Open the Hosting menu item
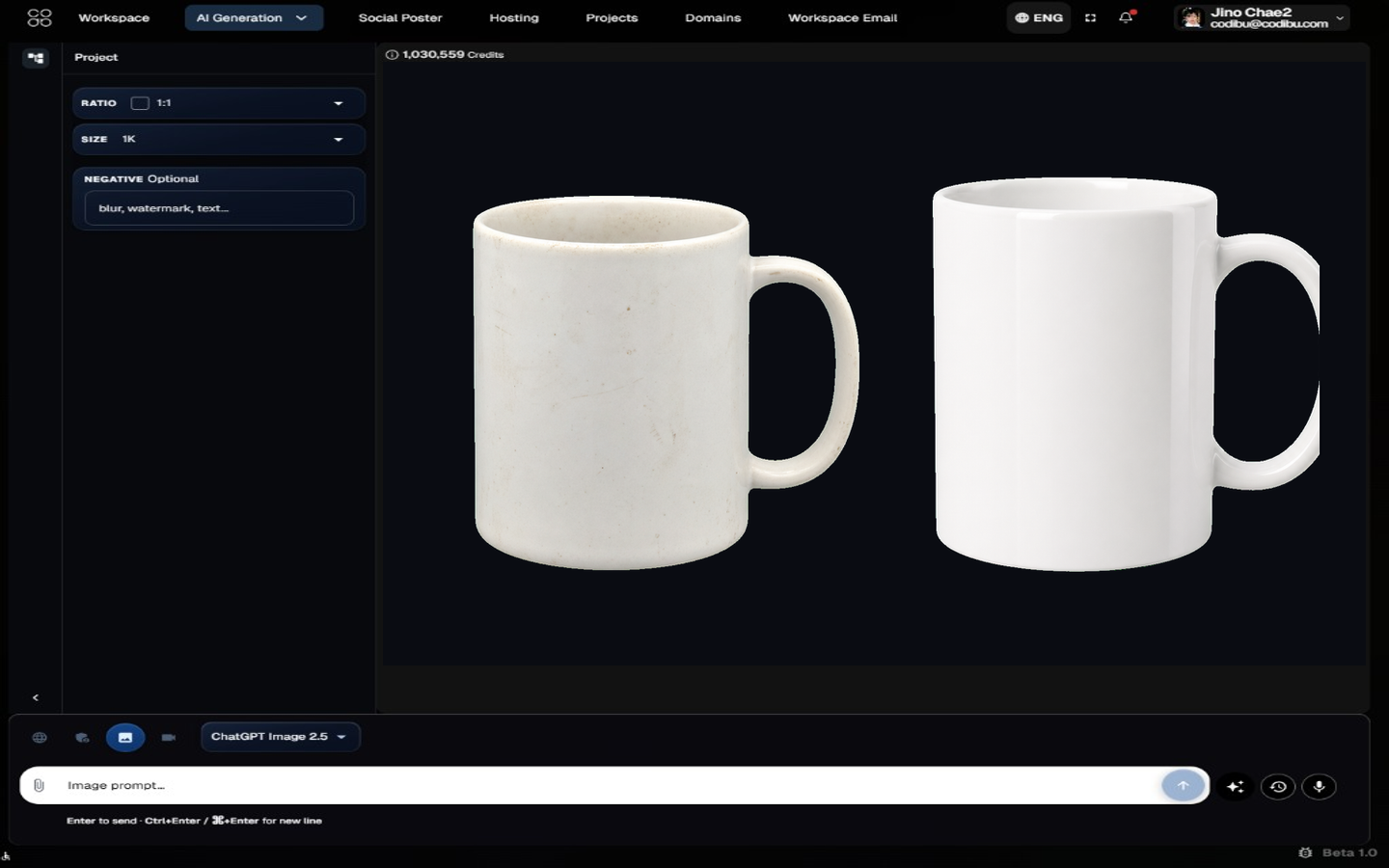 pyautogui.click(x=514, y=17)
